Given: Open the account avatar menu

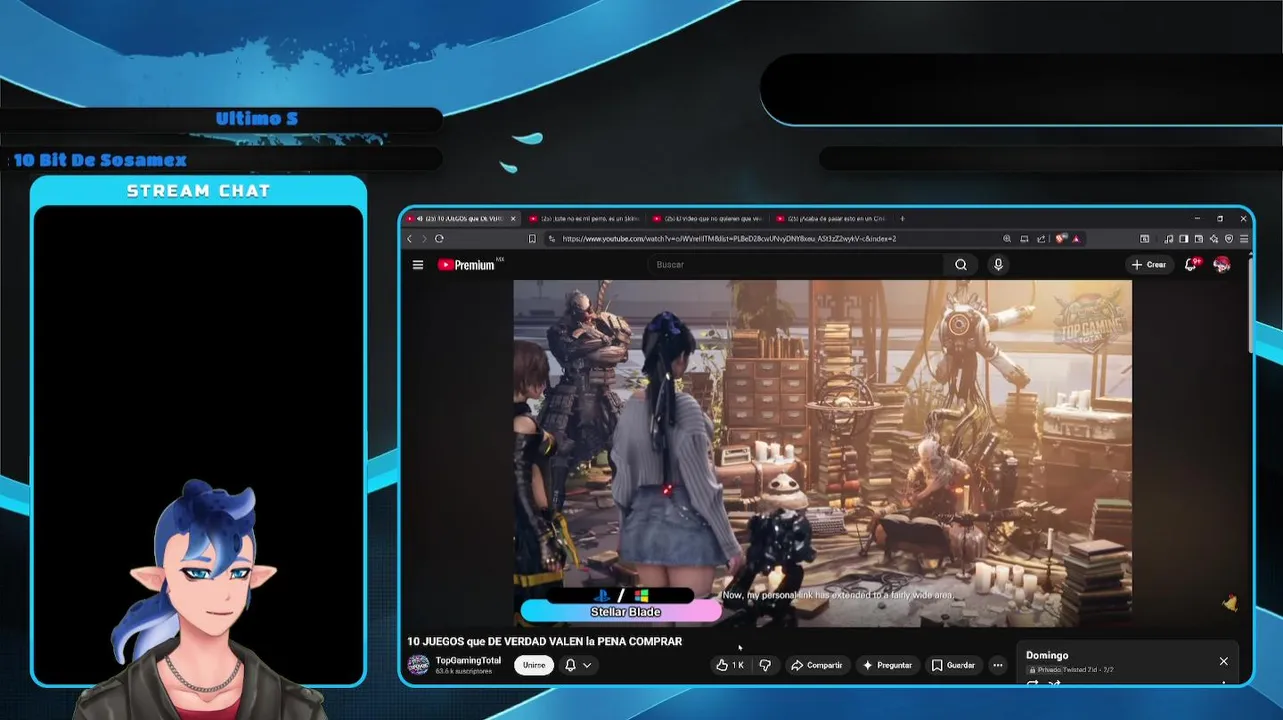Looking at the screenshot, I should coord(1222,265).
